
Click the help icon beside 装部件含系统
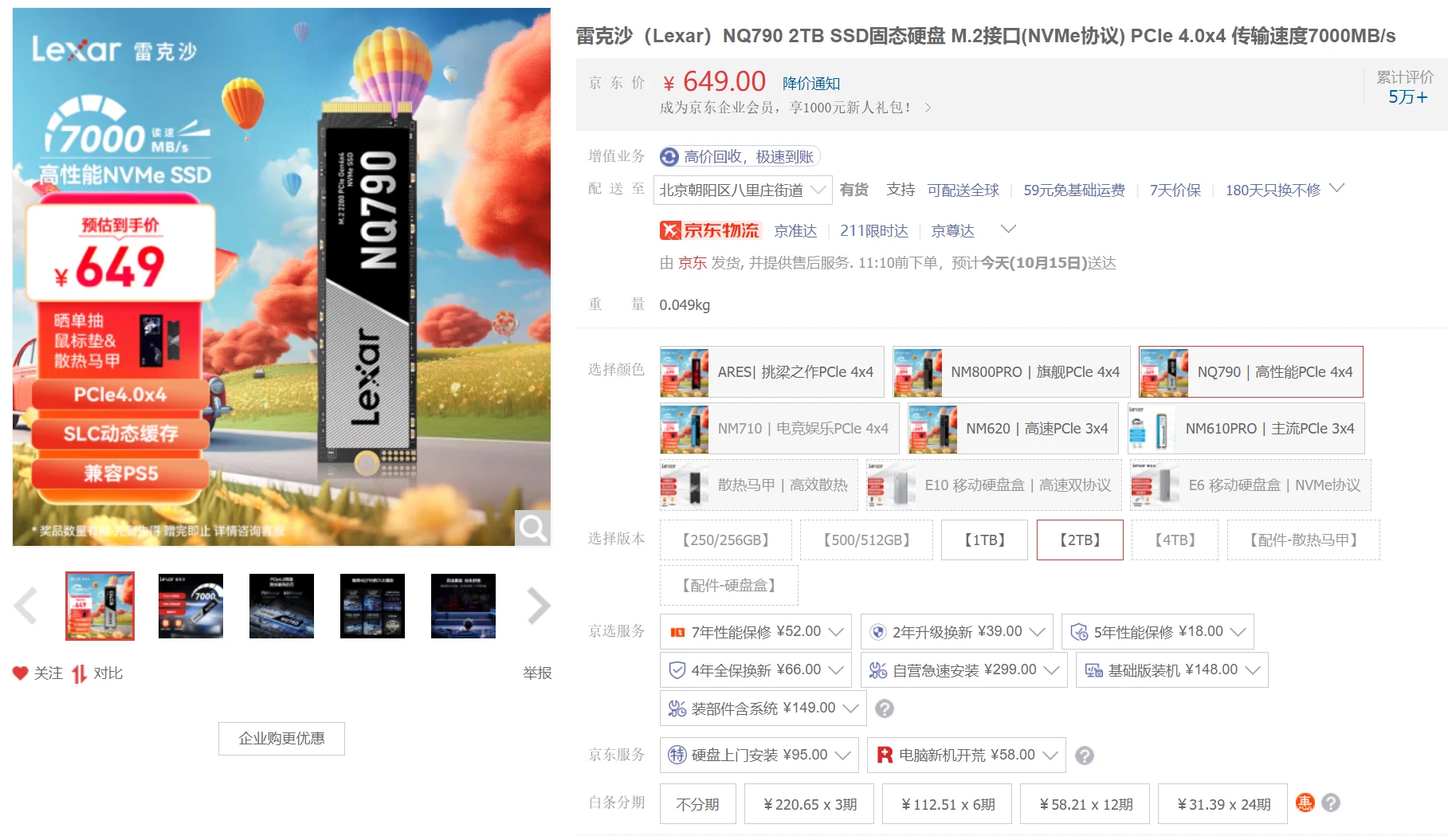point(885,709)
